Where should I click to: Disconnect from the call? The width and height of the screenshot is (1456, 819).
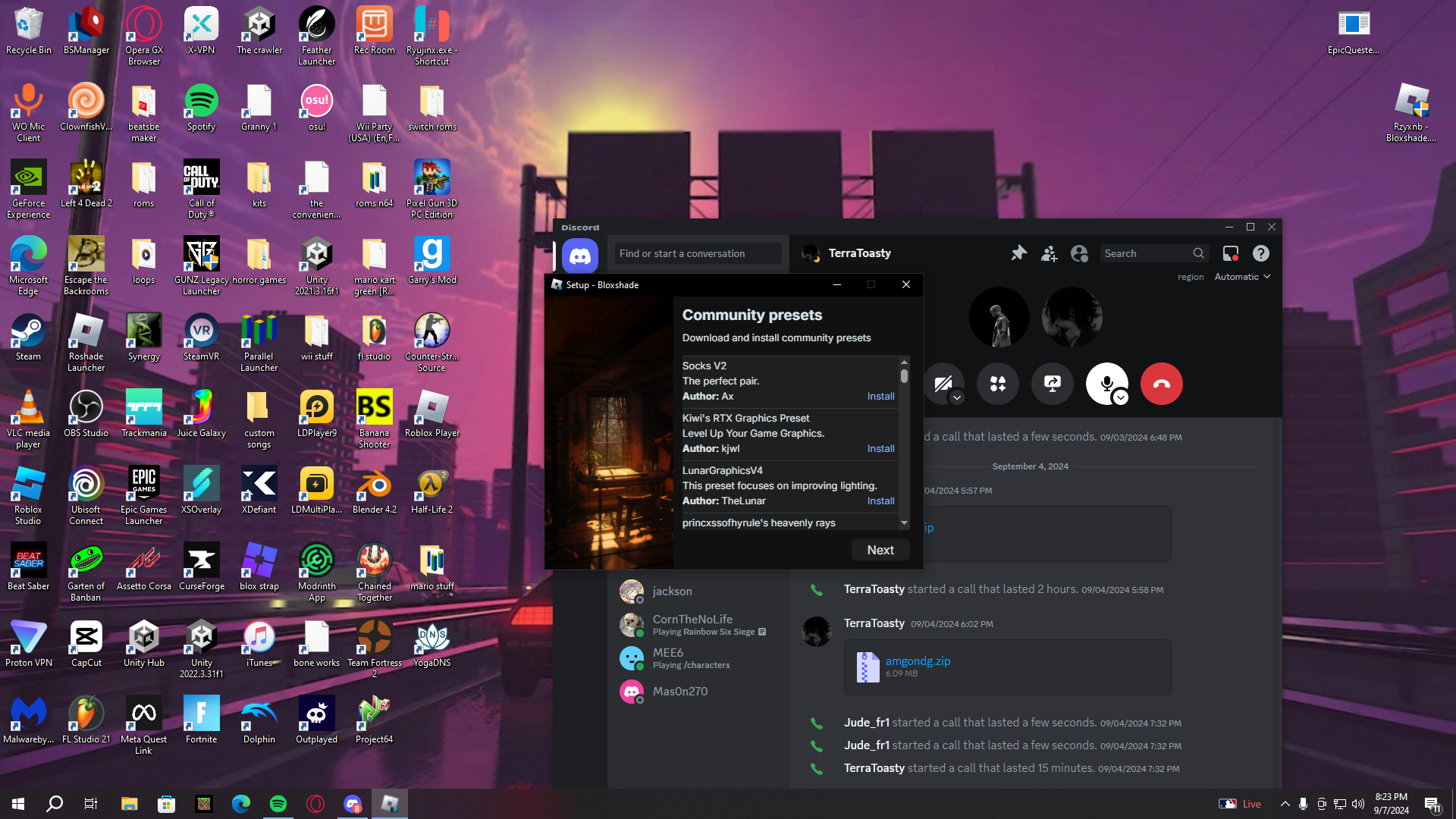pos(1161,384)
